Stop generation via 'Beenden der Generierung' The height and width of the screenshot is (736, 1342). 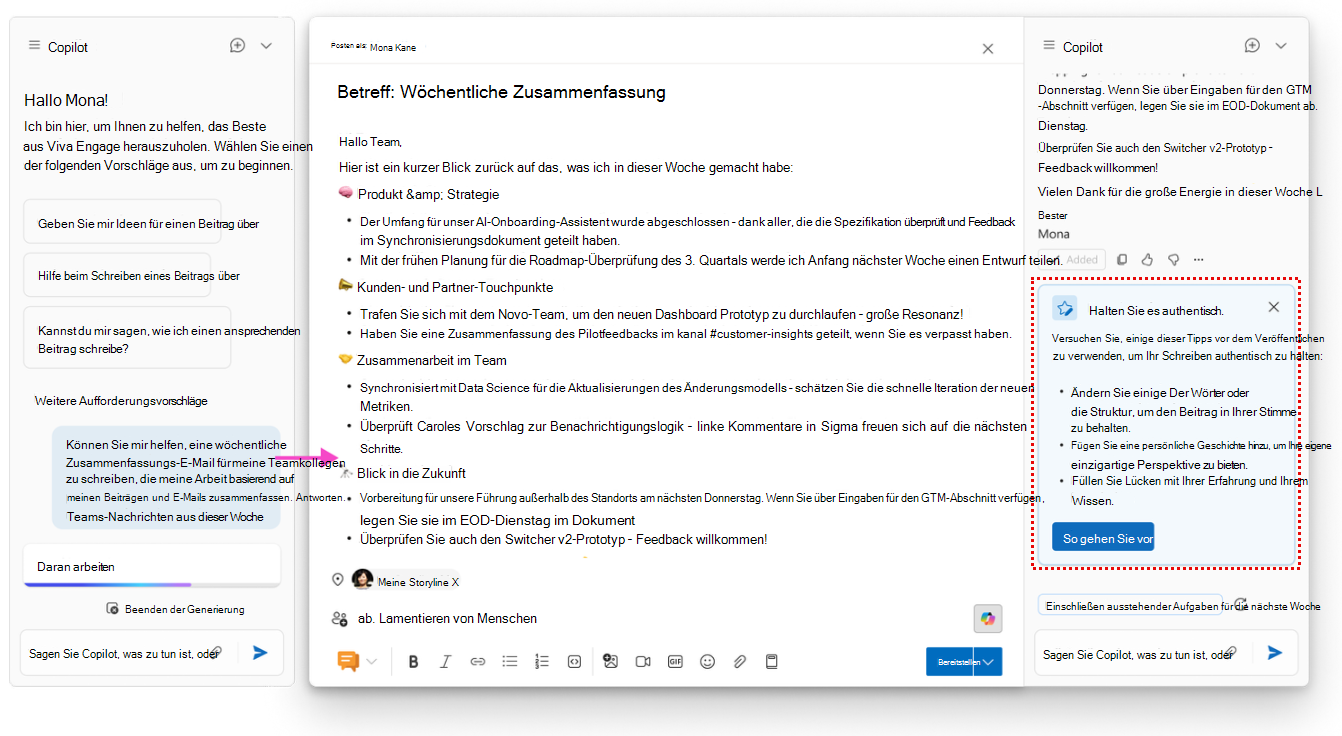[x=176, y=609]
